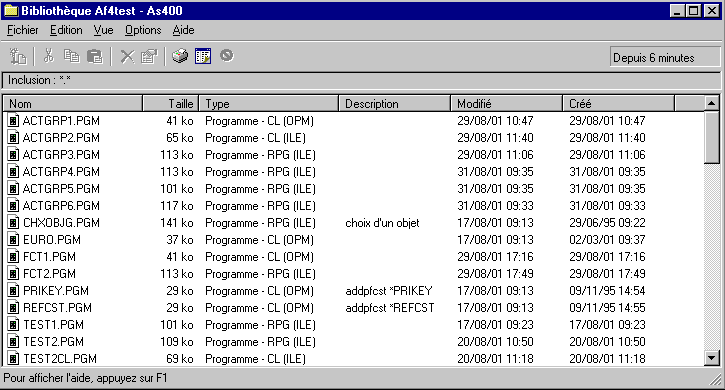The height and width of the screenshot is (390, 725).
Task: Click size '117 ko' of ACTGRP6.PGM
Action: (177, 206)
